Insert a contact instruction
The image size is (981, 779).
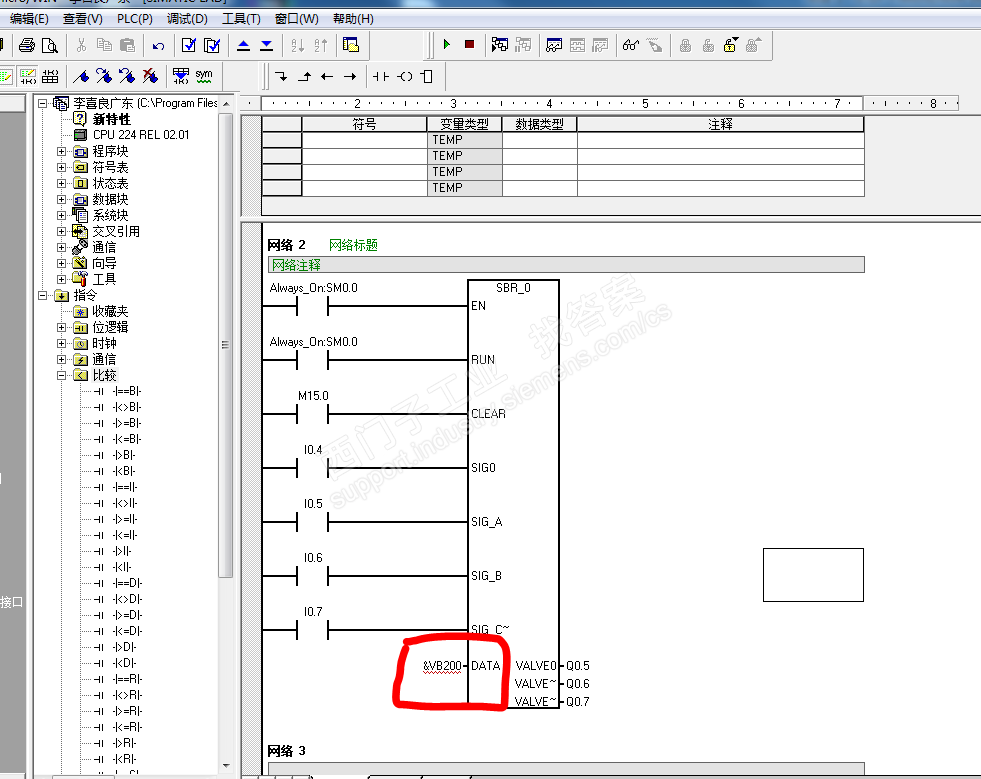click(380, 76)
